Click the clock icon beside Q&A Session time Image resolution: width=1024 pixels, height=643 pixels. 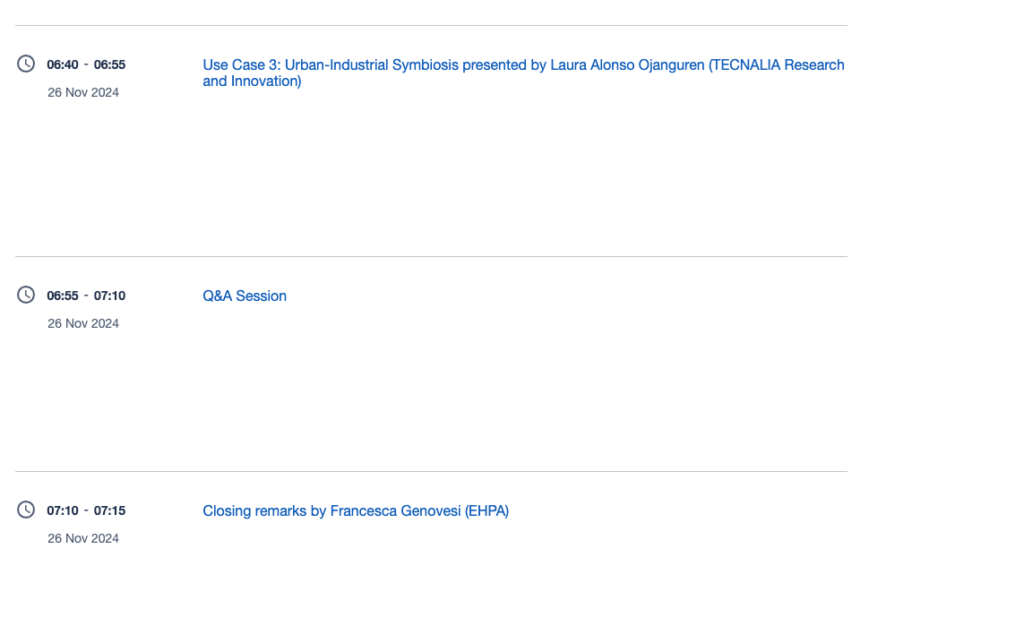coord(26,295)
